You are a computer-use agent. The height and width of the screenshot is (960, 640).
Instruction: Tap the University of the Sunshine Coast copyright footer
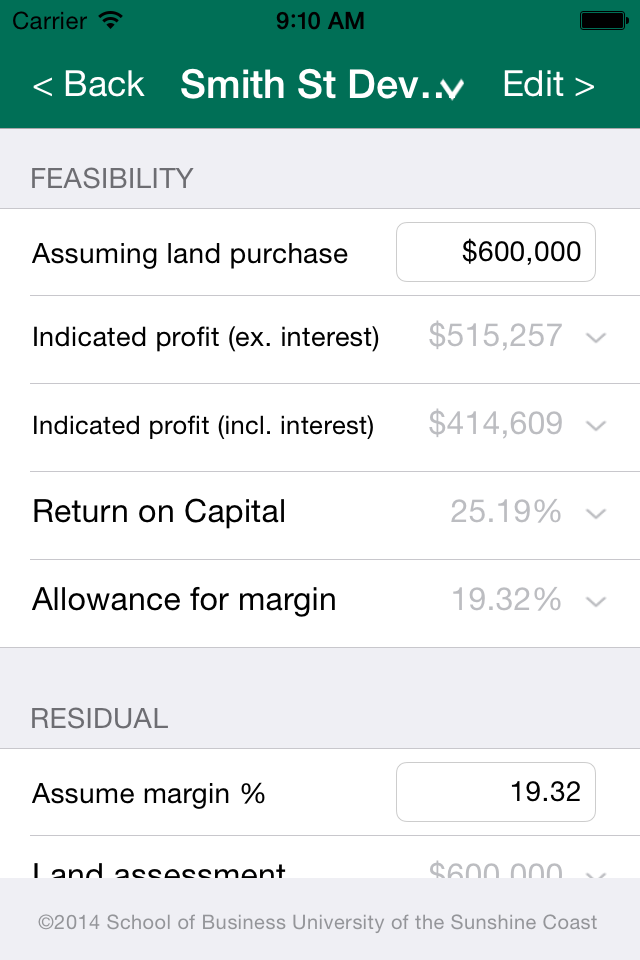click(317, 922)
